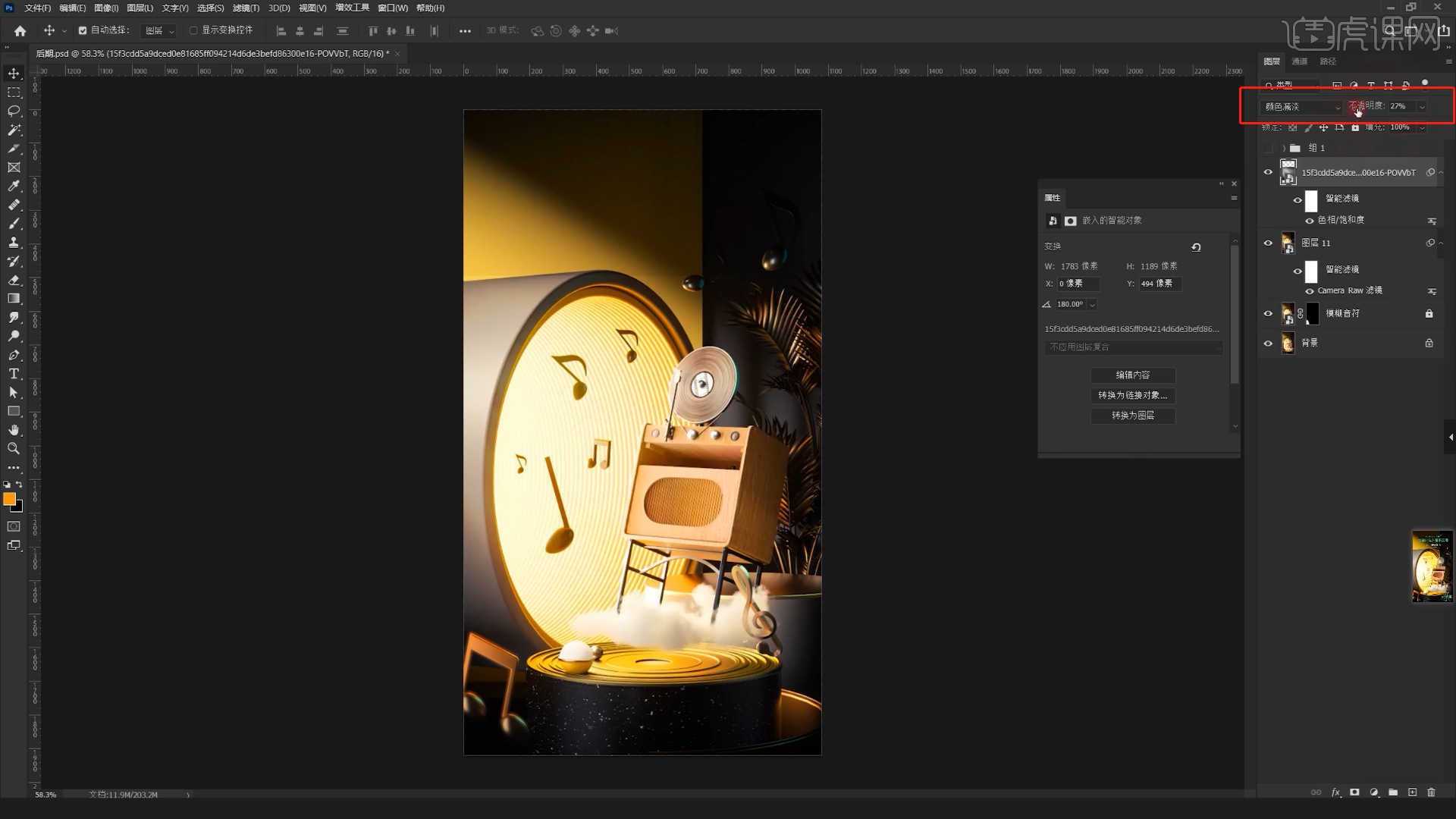Expand the 组 1 group folder
Screen dimensions: 1456x819
1284,149
